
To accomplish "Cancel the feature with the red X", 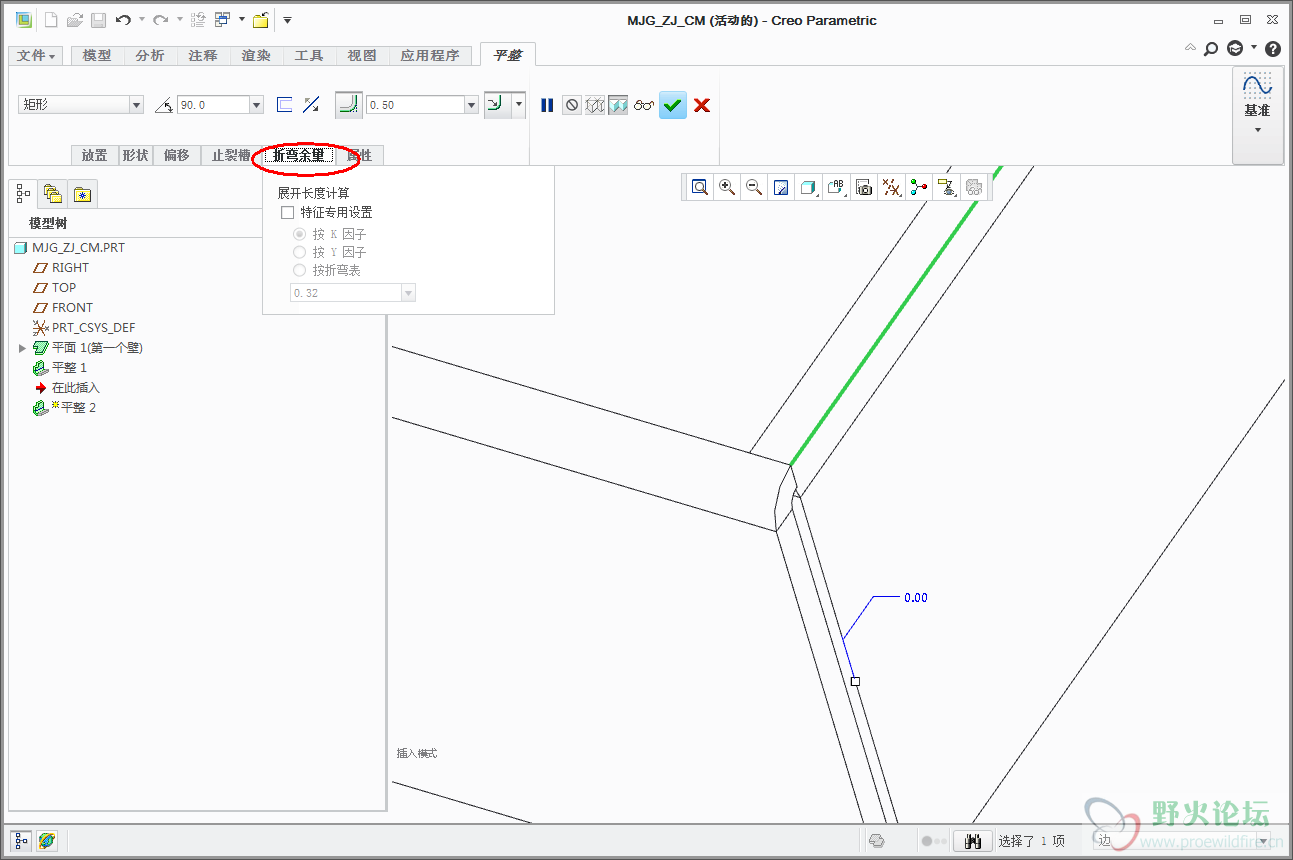I will (702, 105).
